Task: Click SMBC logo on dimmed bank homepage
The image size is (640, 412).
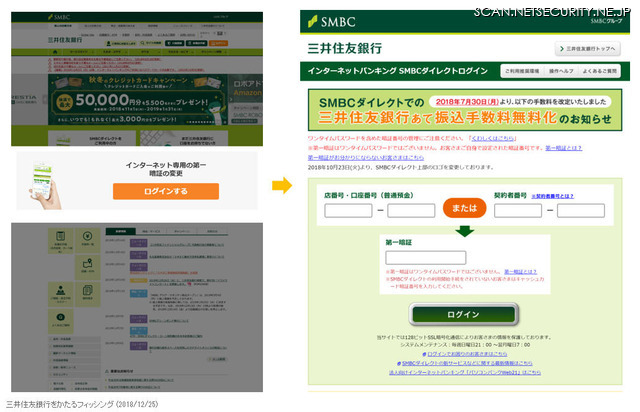Action: (59, 17)
